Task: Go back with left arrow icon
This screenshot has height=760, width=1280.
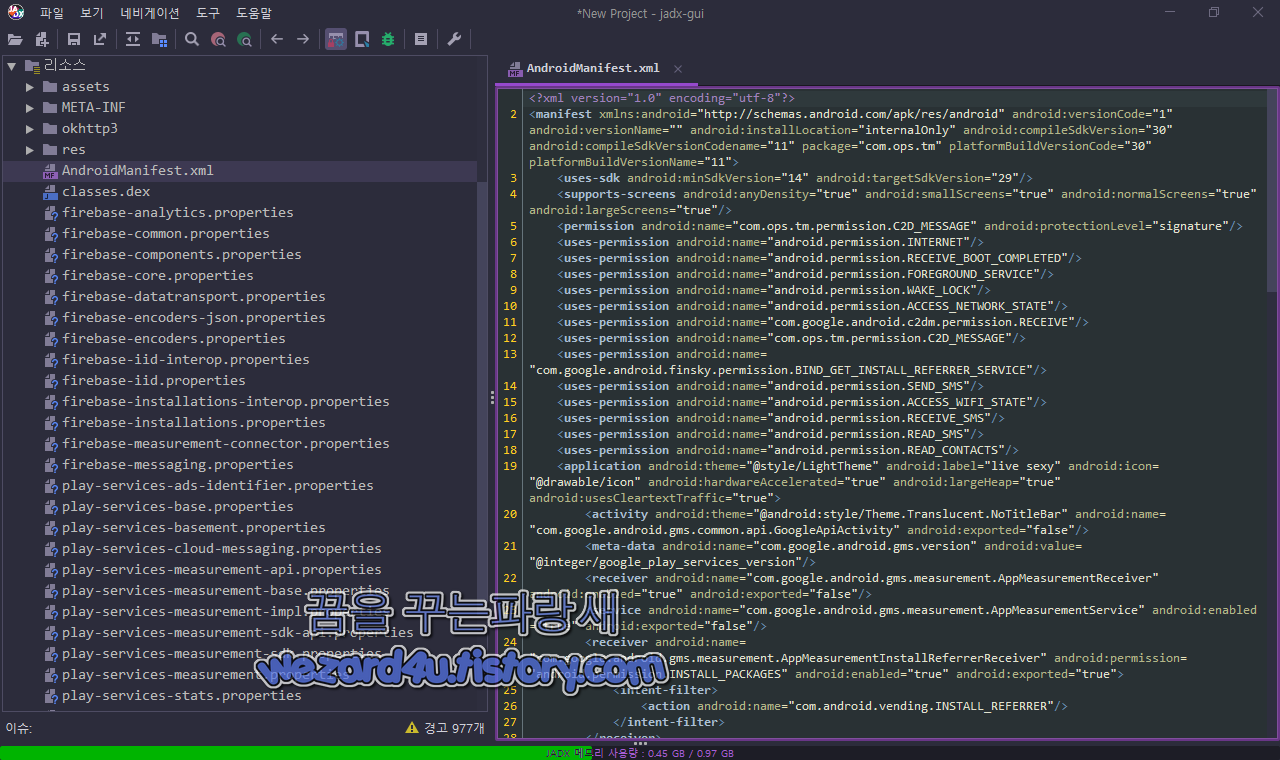Action: (277, 39)
